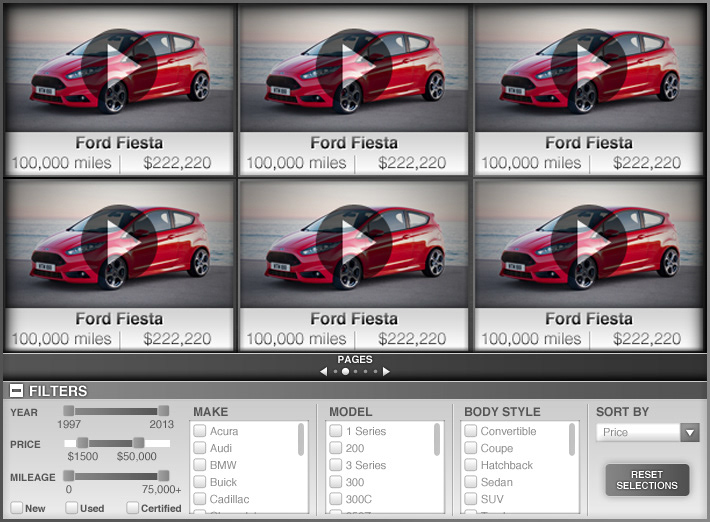Click the Year slider maximum handle at 2013
Screen dimensions: 710x522
click(x=163, y=411)
